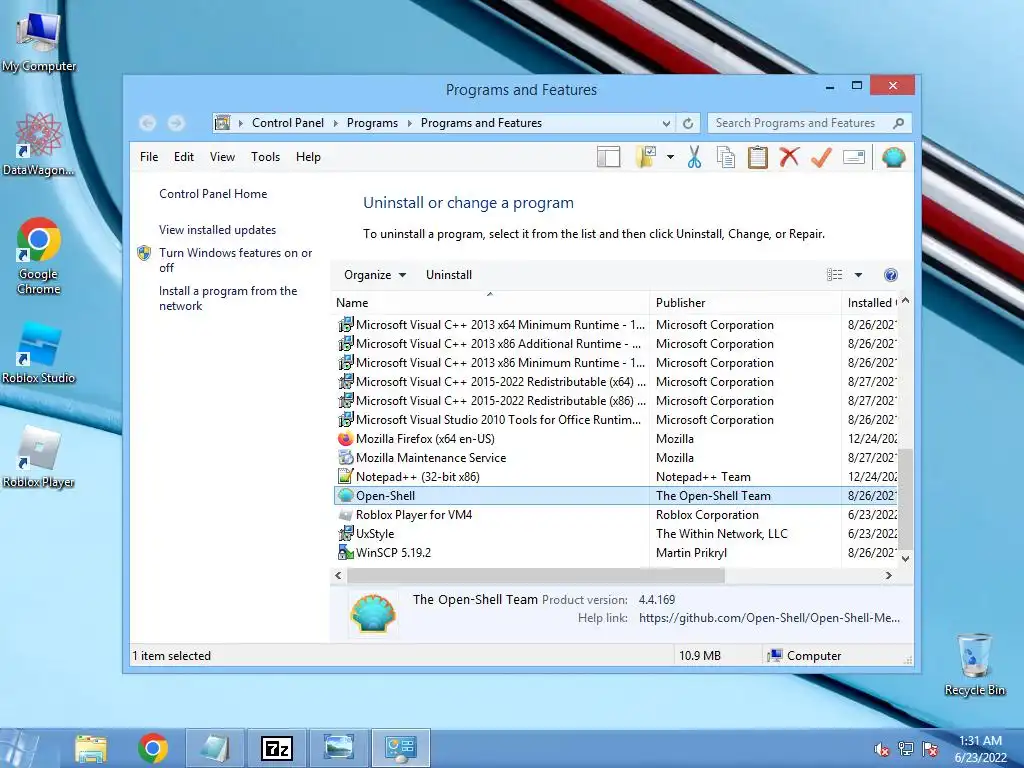Click the Open-Shell GitHub help link
1024x768 pixels.
tap(769, 618)
